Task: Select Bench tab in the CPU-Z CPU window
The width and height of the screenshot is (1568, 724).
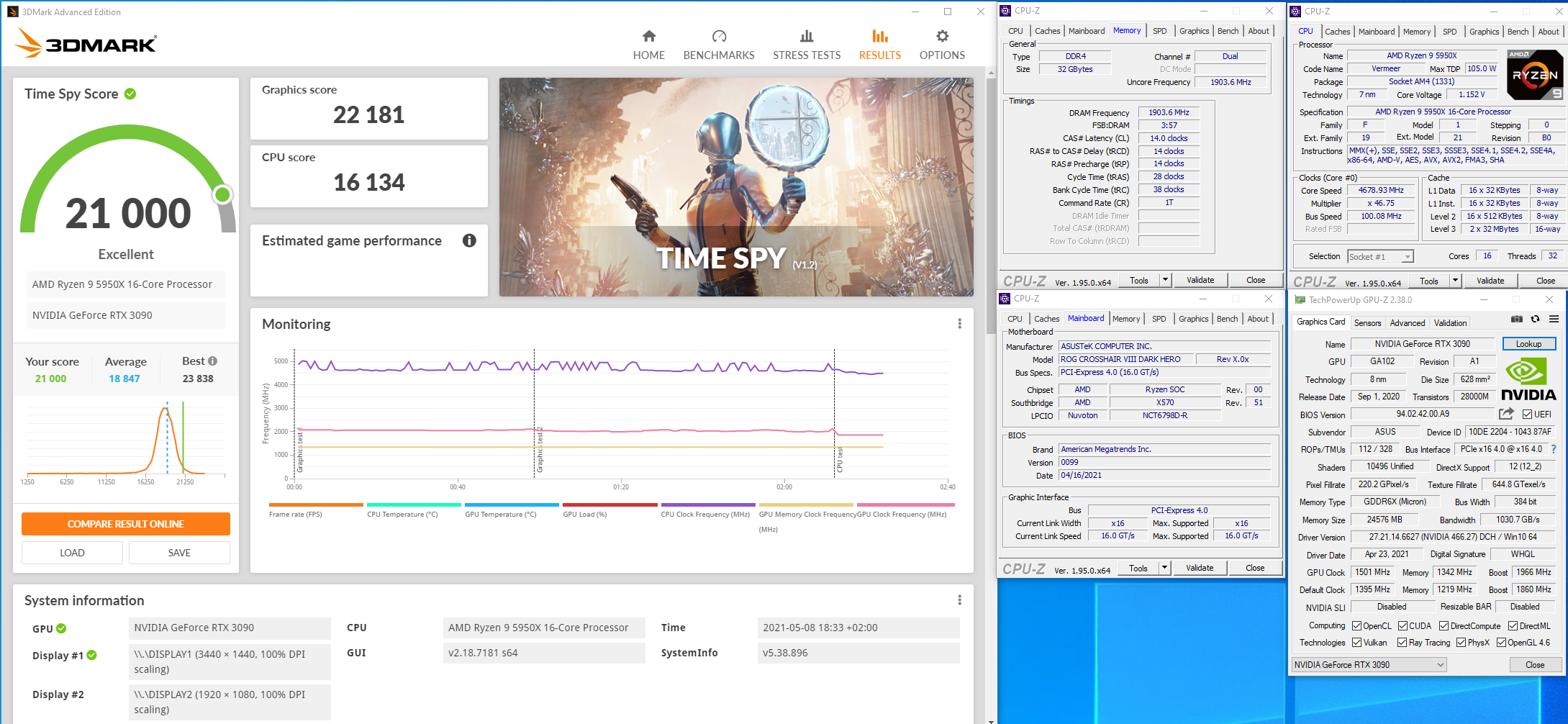Action: (1518, 32)
